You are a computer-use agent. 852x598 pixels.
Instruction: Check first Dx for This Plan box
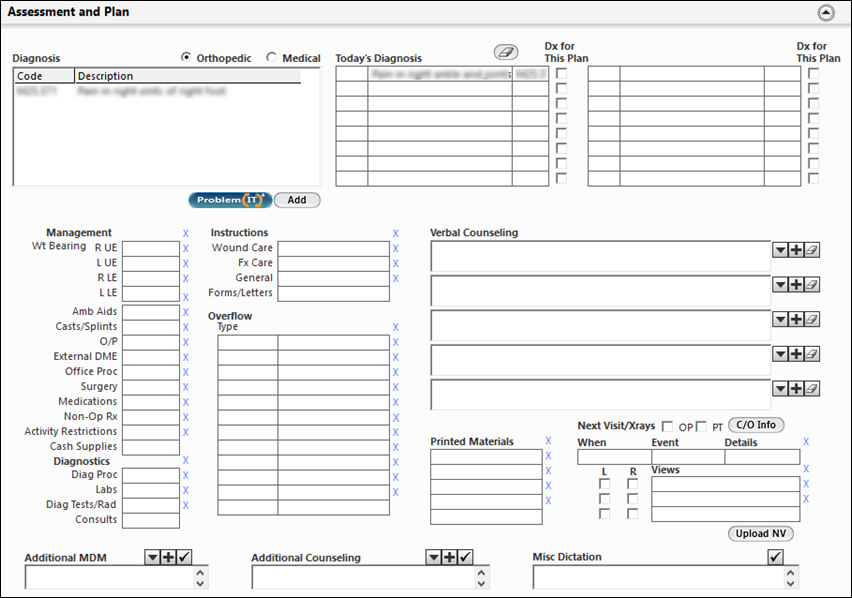[561, 73]
